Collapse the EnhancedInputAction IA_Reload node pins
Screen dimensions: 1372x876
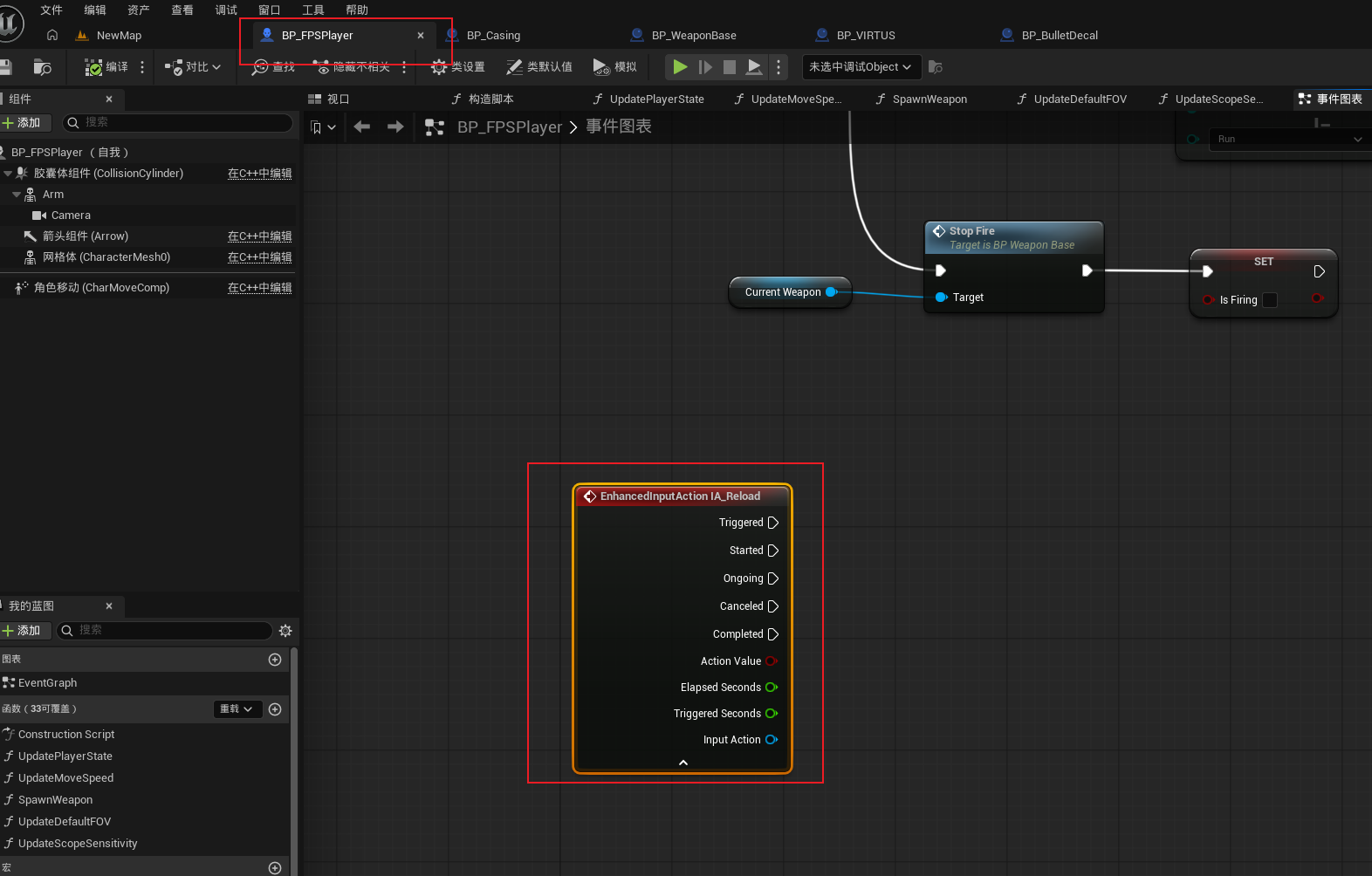(683, 763)
